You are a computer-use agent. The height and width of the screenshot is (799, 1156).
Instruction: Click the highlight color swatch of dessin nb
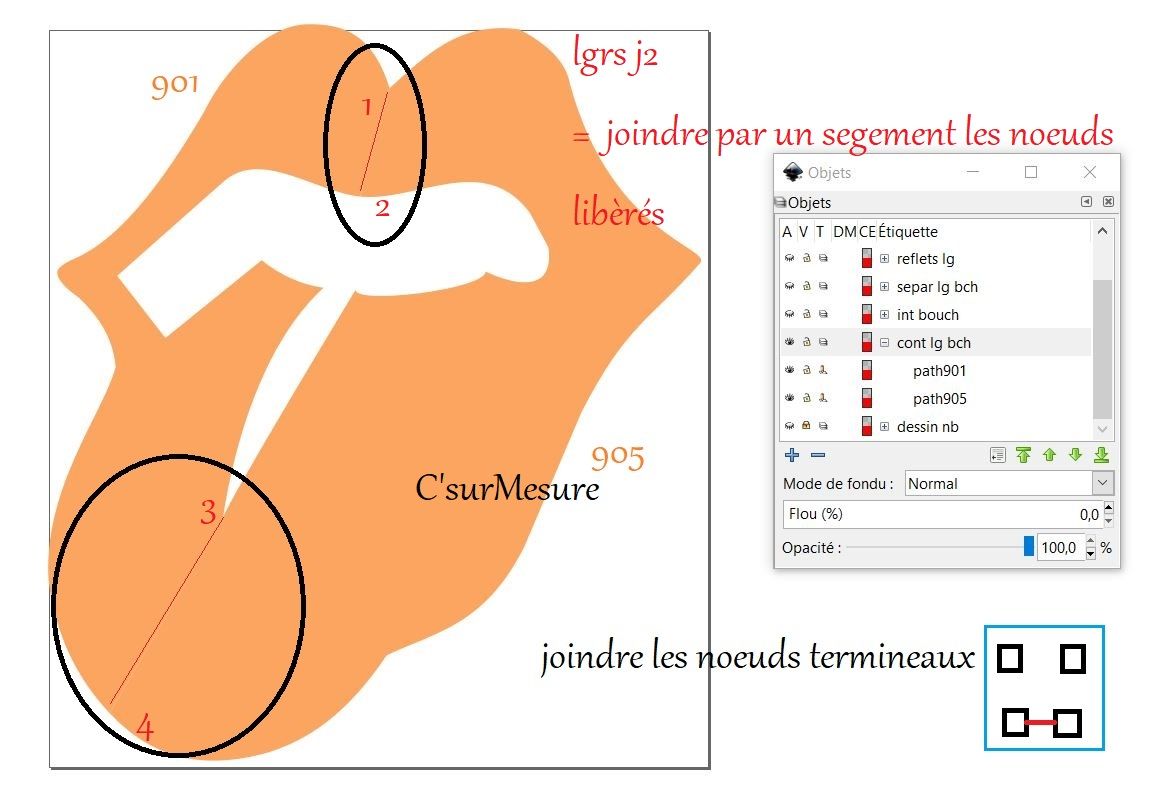coord(867,426)
